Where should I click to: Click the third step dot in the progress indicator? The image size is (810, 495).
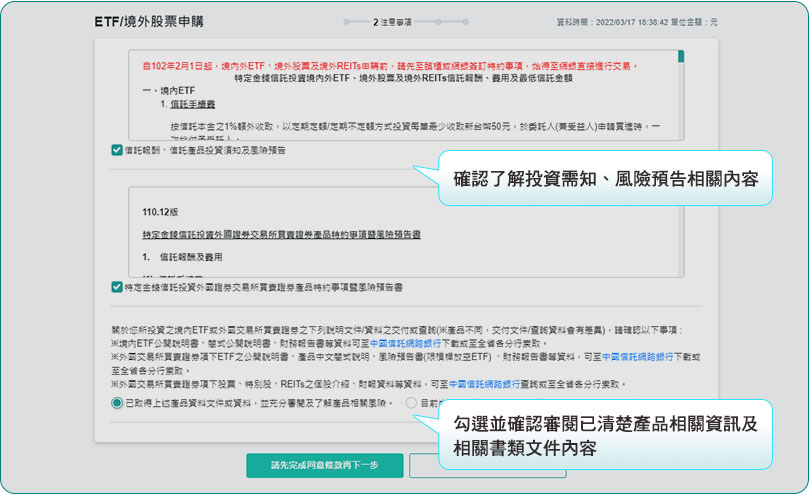tap(438, 22)
